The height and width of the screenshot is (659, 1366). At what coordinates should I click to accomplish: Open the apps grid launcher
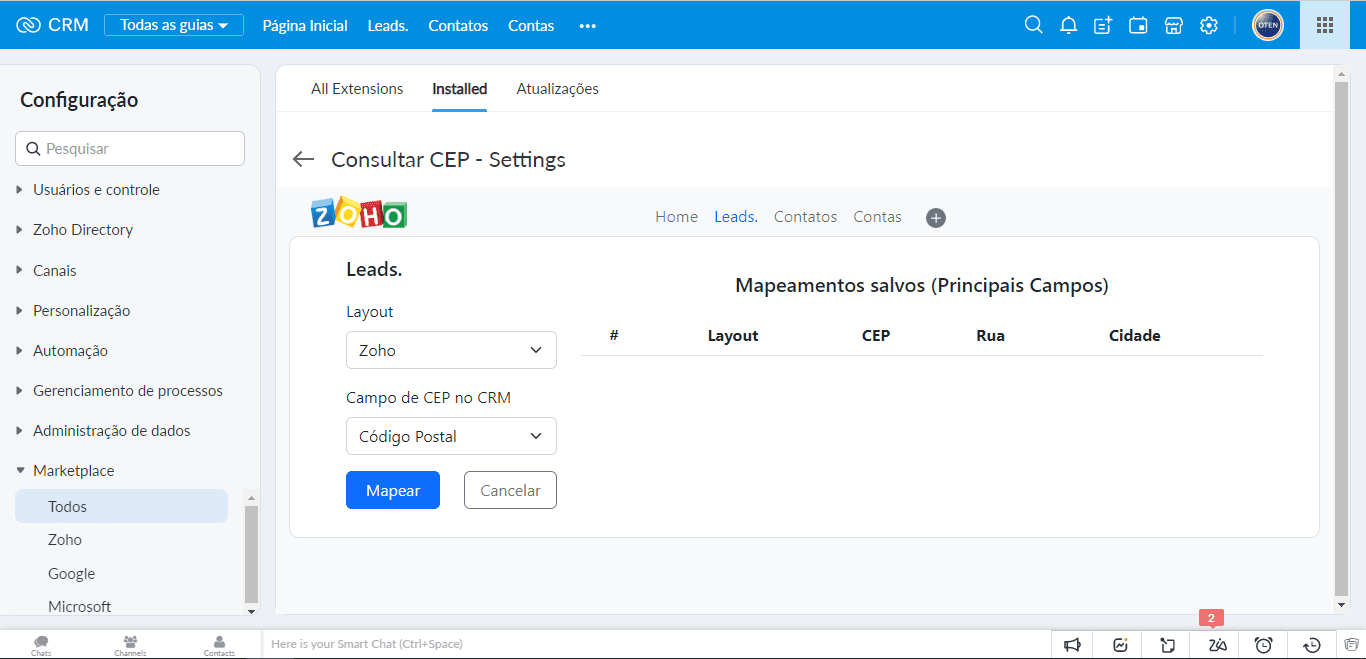point(1324,25)
